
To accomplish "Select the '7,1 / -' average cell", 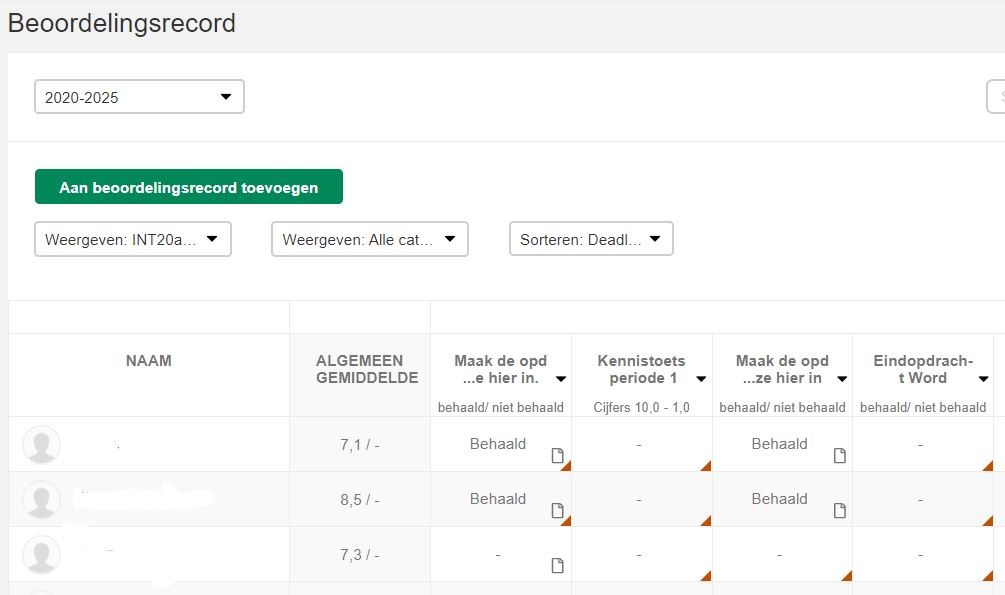I will click(x=360, y=444).
